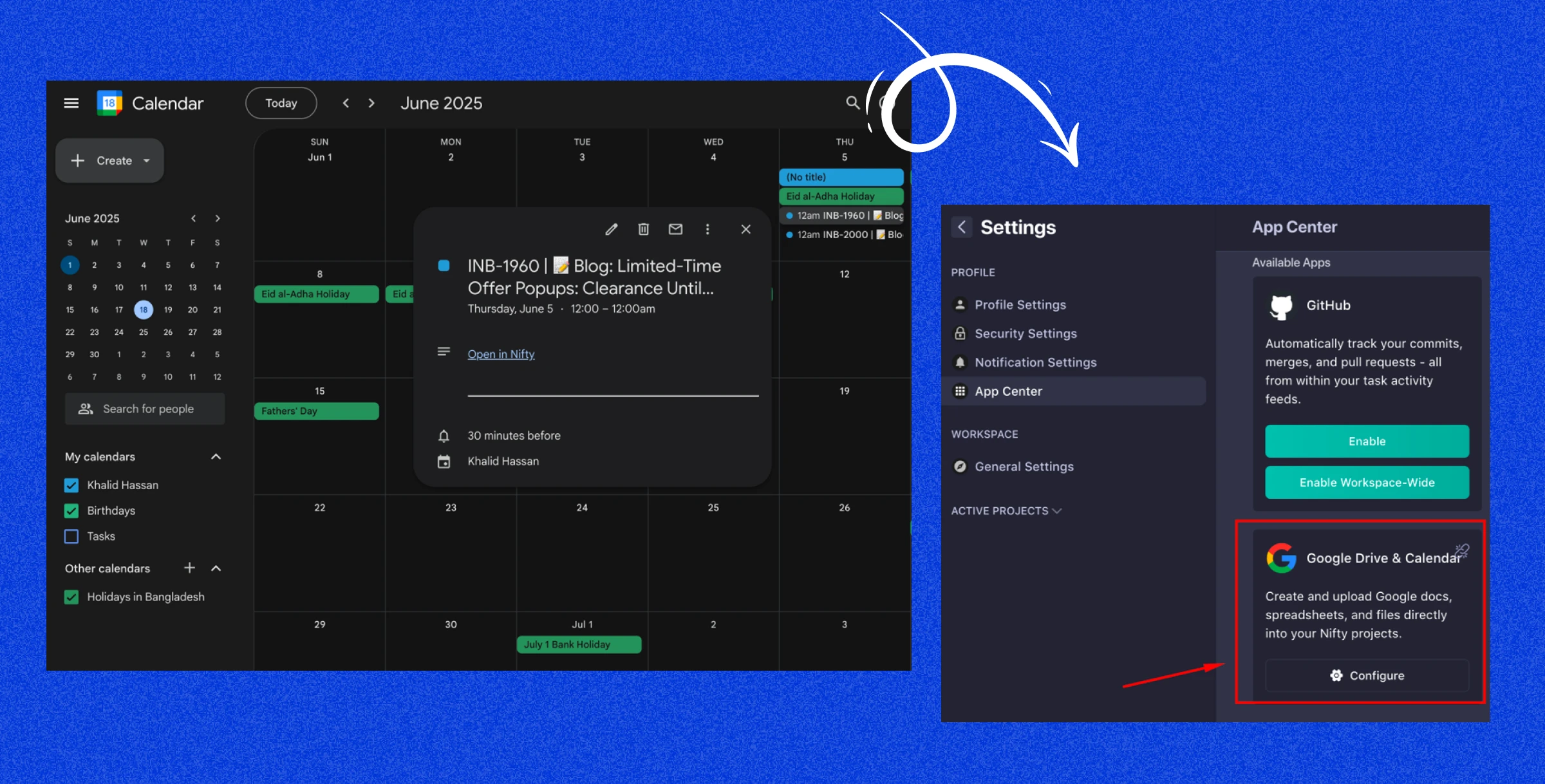1545x784 pixels.
Task: Select June 1 in the mini calendar
Action: (70, 265)
